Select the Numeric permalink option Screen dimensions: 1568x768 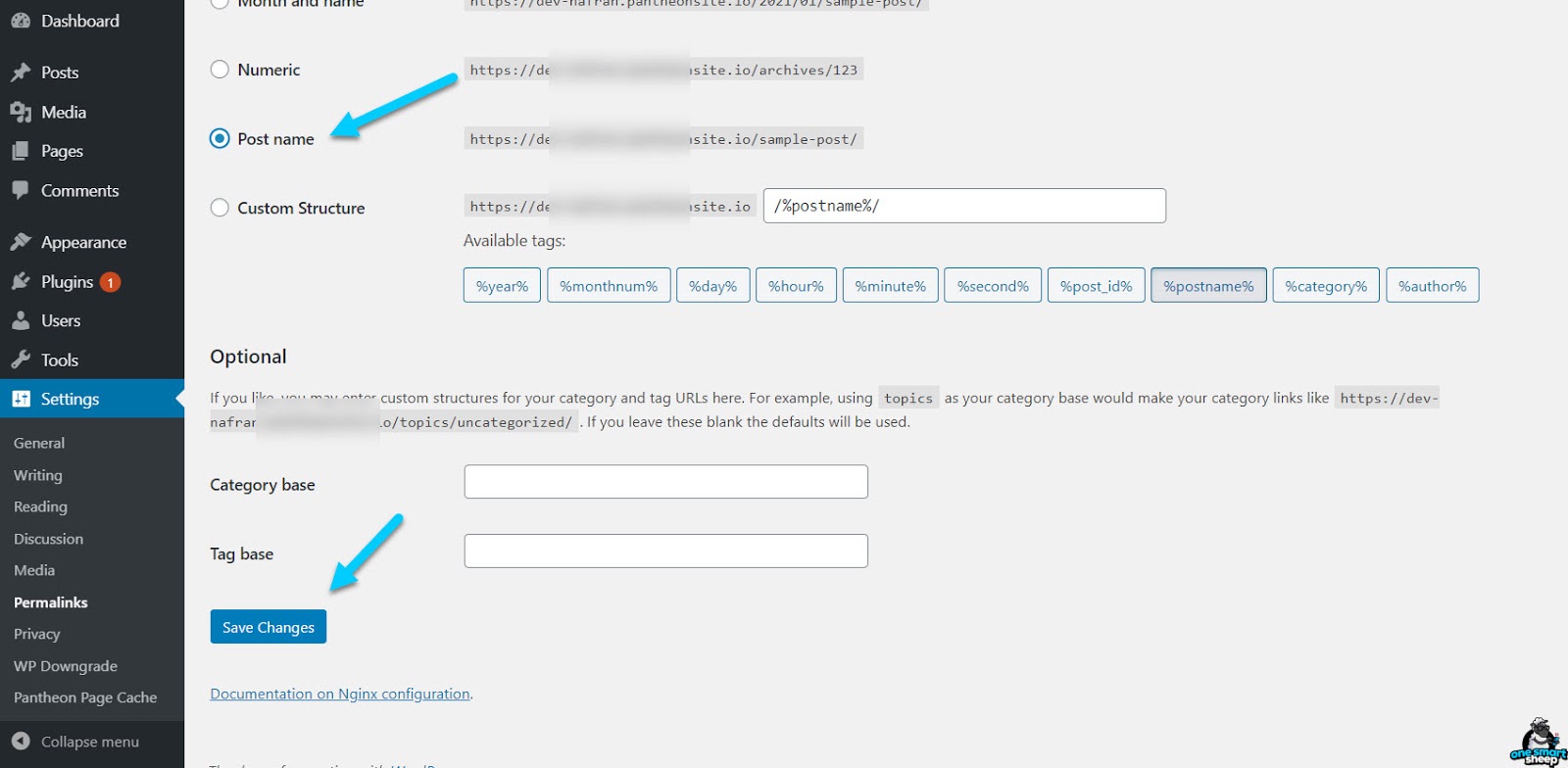pyautogui.click(x=220, y=70)
